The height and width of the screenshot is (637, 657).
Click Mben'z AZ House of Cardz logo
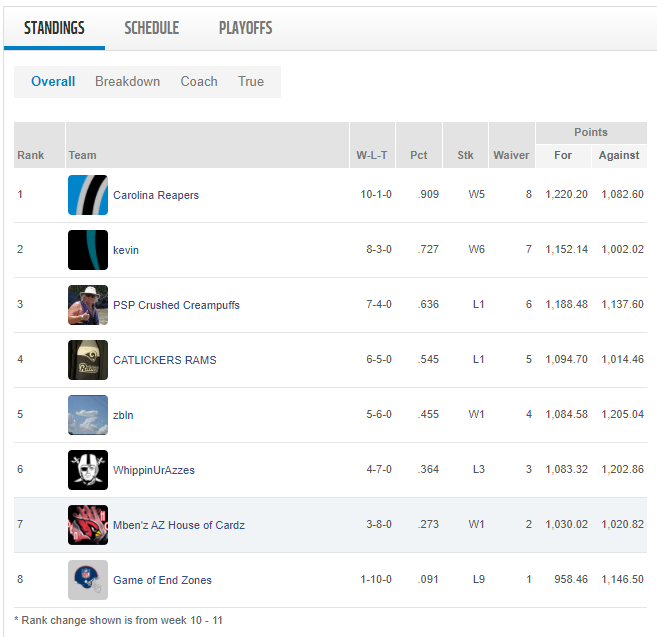tap(87, 525)
